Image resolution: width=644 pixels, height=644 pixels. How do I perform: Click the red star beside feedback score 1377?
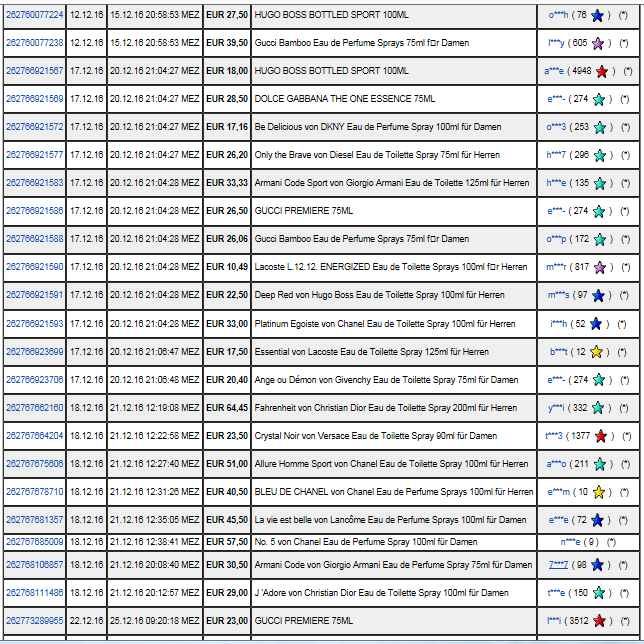tap(601, 436)
